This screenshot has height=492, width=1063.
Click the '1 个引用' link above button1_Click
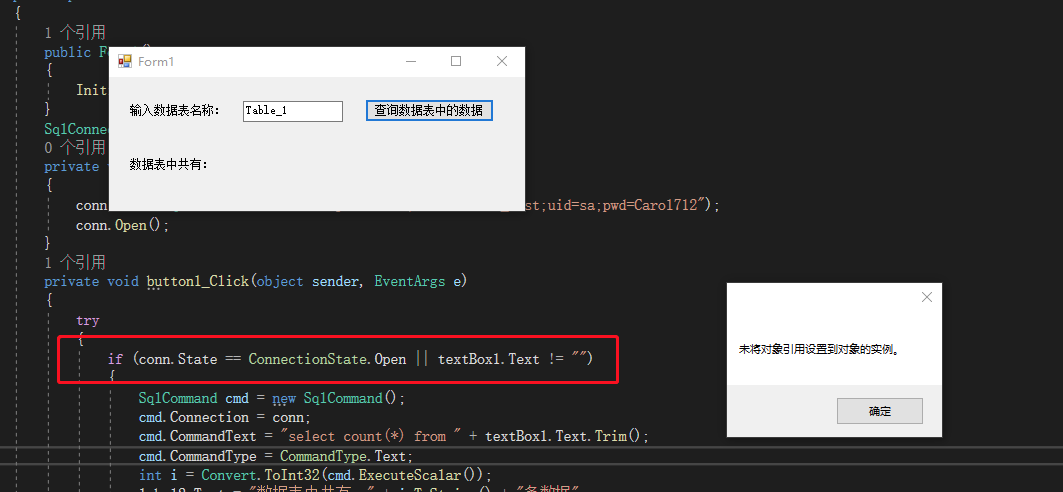coord(75,262)
